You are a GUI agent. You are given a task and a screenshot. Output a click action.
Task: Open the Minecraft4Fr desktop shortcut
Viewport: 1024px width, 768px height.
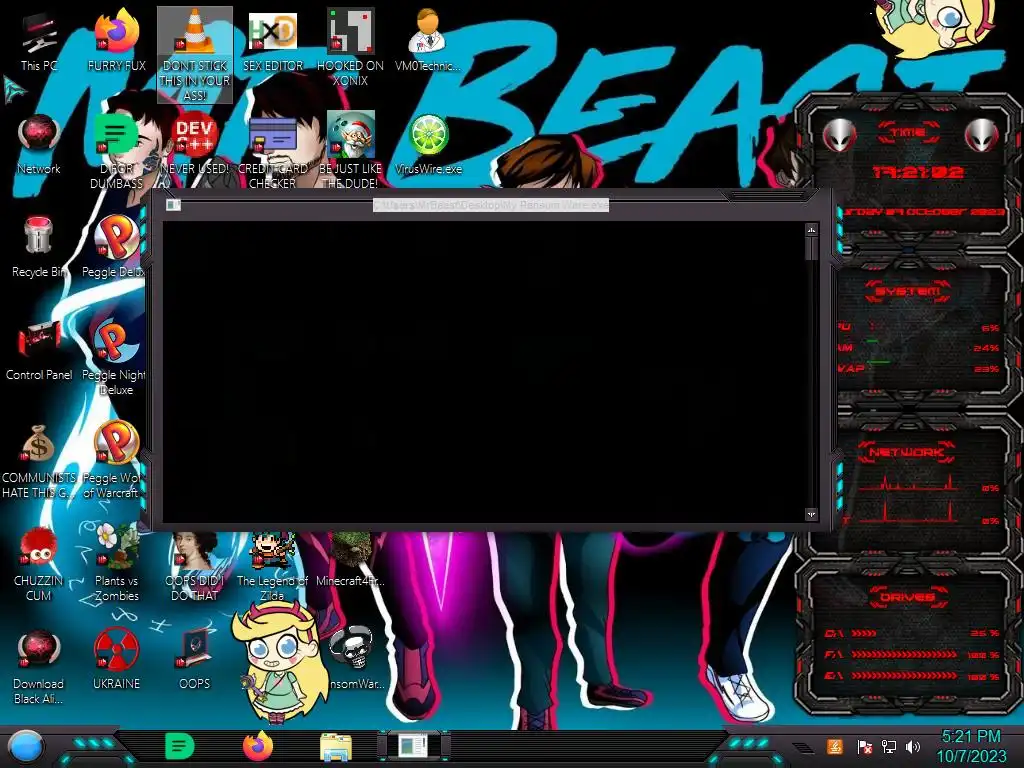[350, 560]
